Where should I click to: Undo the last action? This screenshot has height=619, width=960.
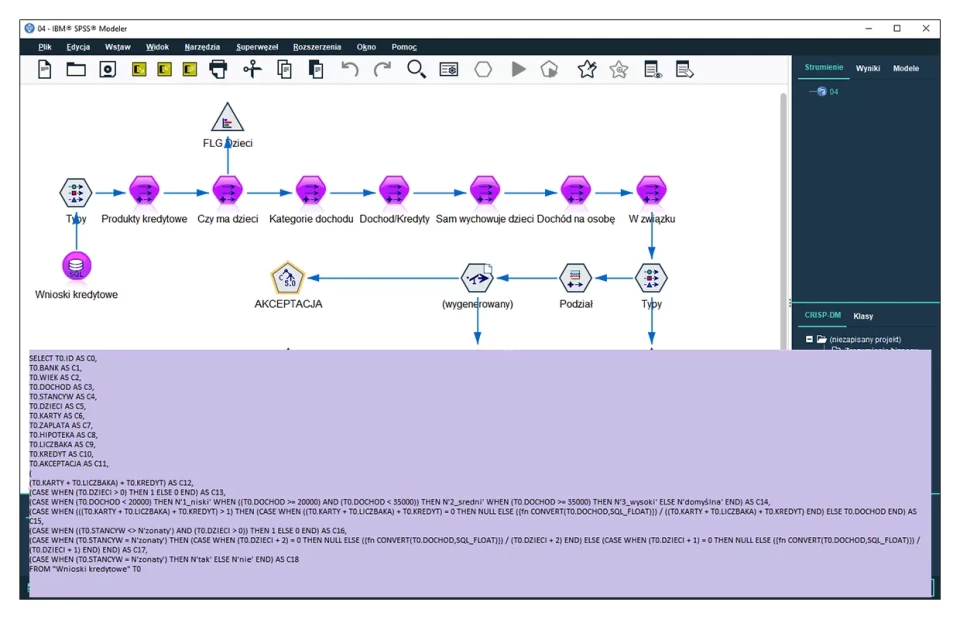click(349, 70)
